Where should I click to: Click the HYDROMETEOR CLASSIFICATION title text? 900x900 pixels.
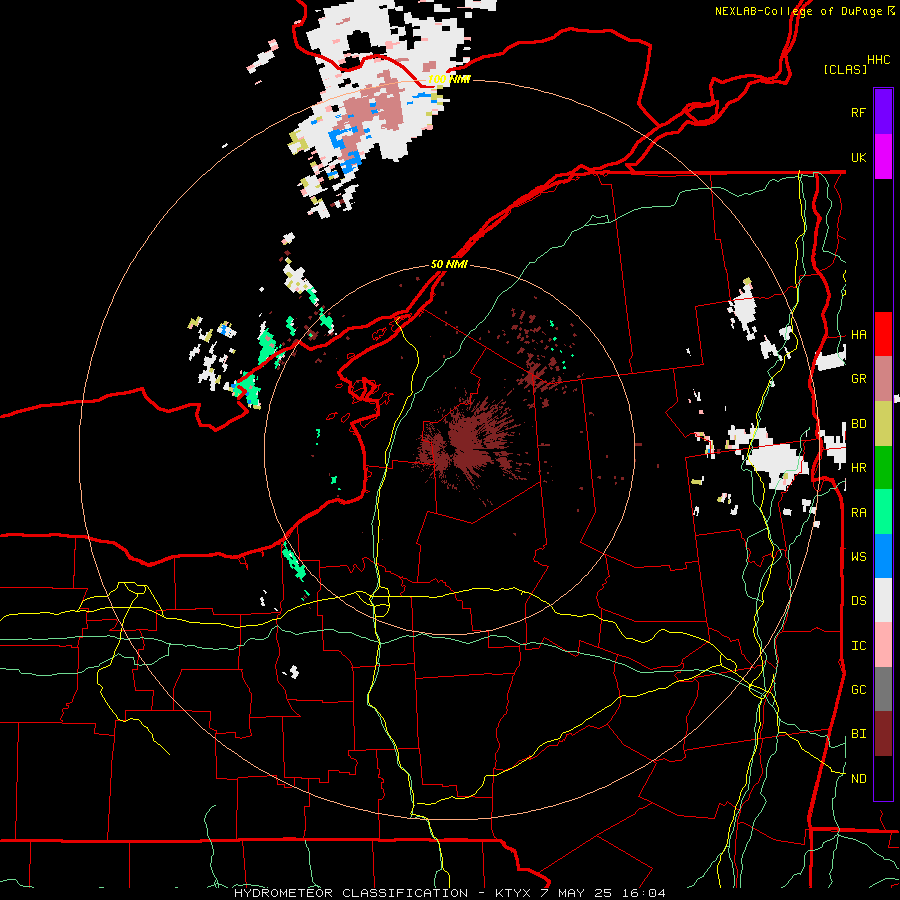[x=351, y=893]
